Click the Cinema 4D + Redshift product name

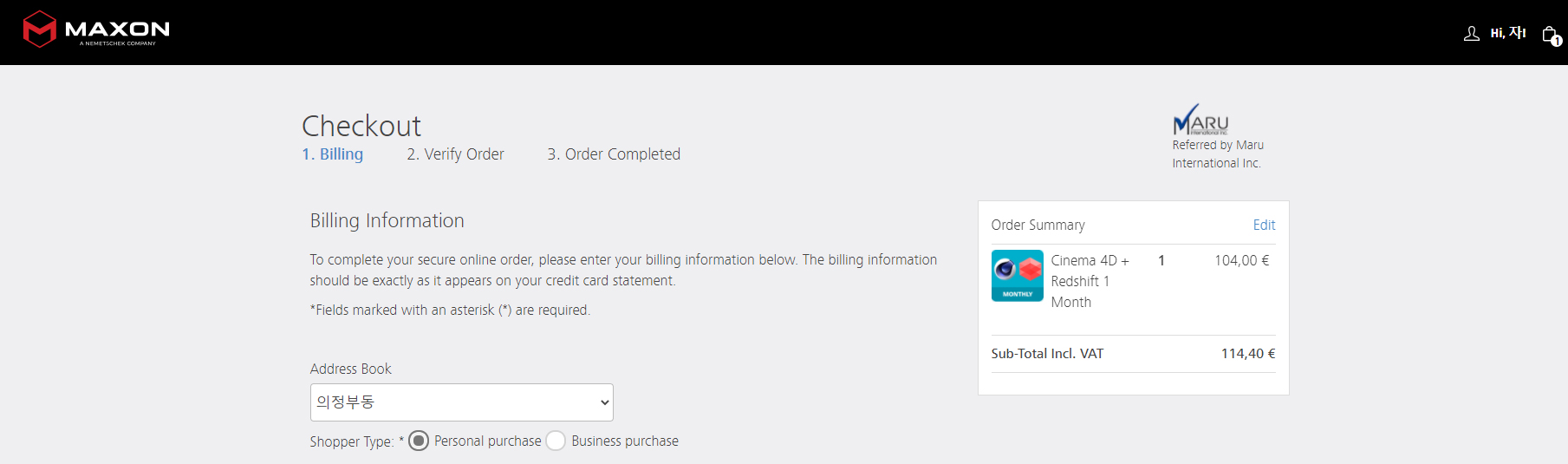click(1089, 281)
